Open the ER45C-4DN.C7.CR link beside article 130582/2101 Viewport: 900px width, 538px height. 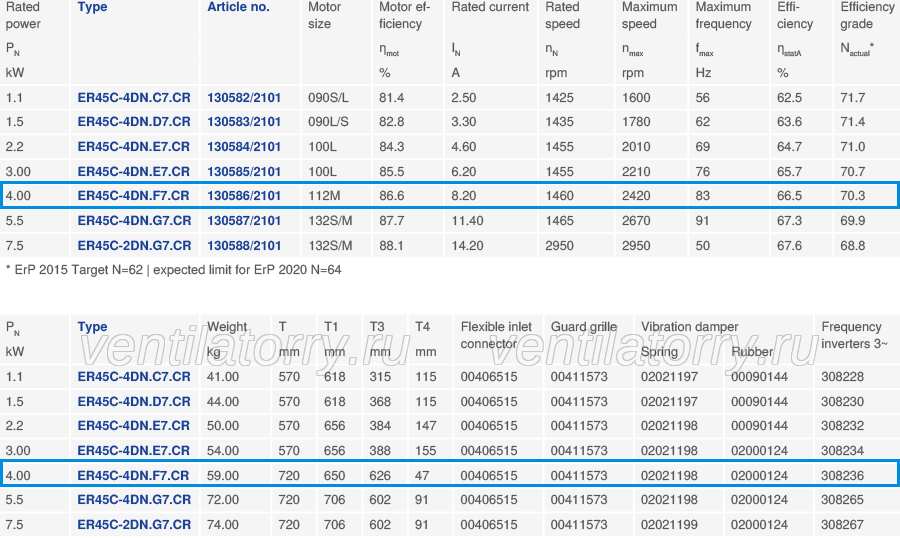tap(134, 98)
